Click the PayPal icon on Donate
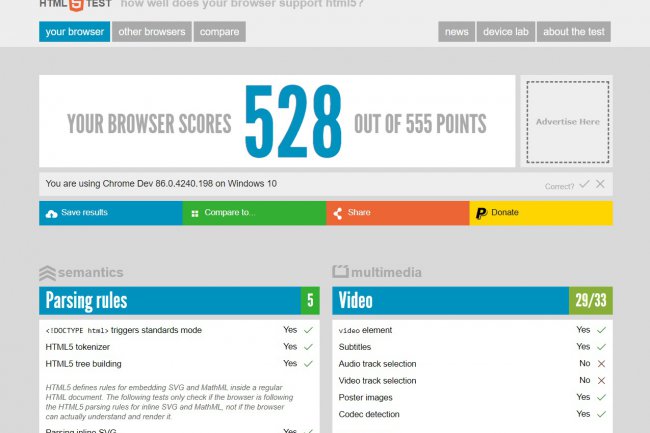The image size is (650, 433). click(481, 213)
